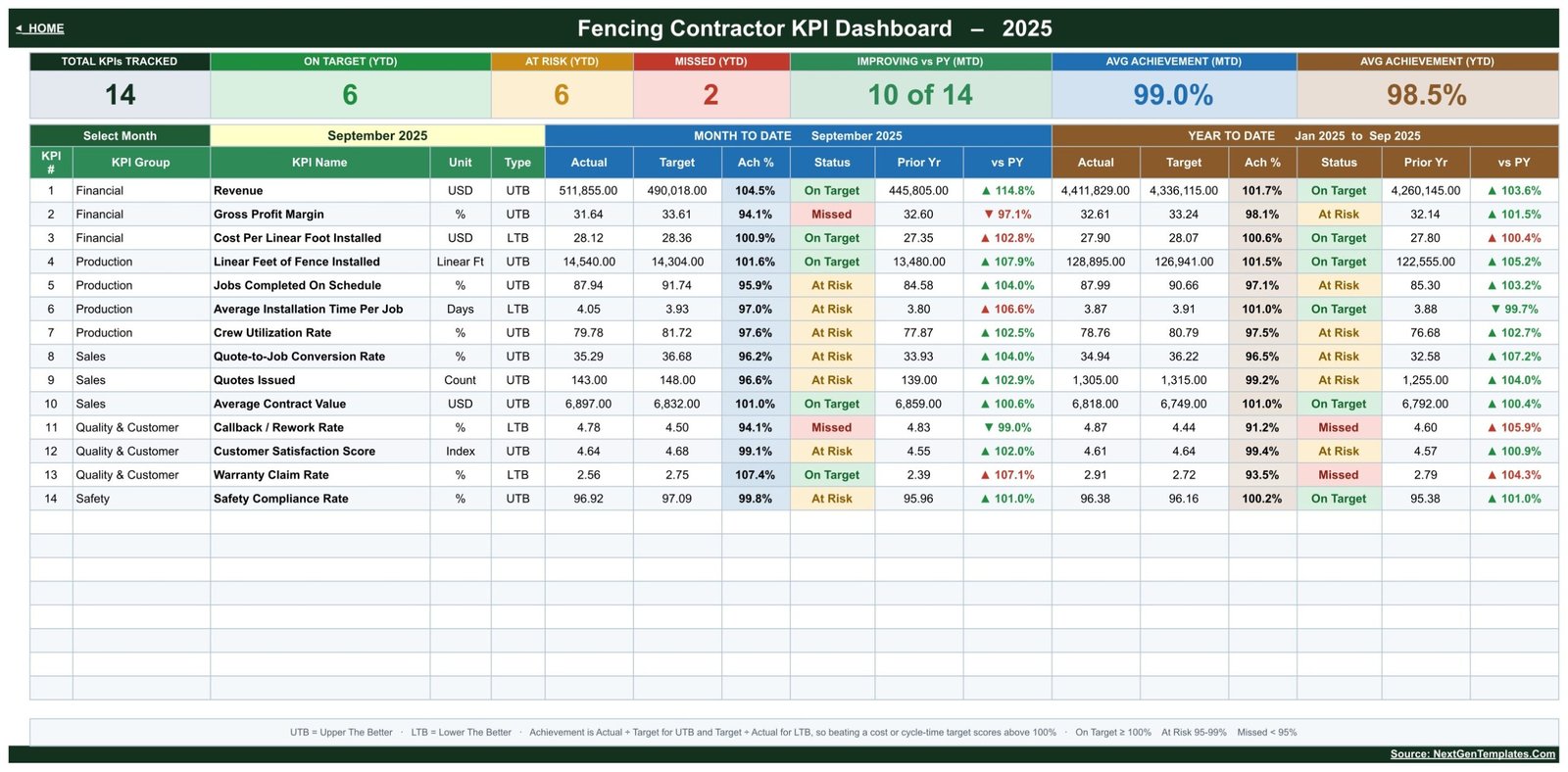Click the '10 of 14' improving value

pyautogui.click(x=920, y=95)
